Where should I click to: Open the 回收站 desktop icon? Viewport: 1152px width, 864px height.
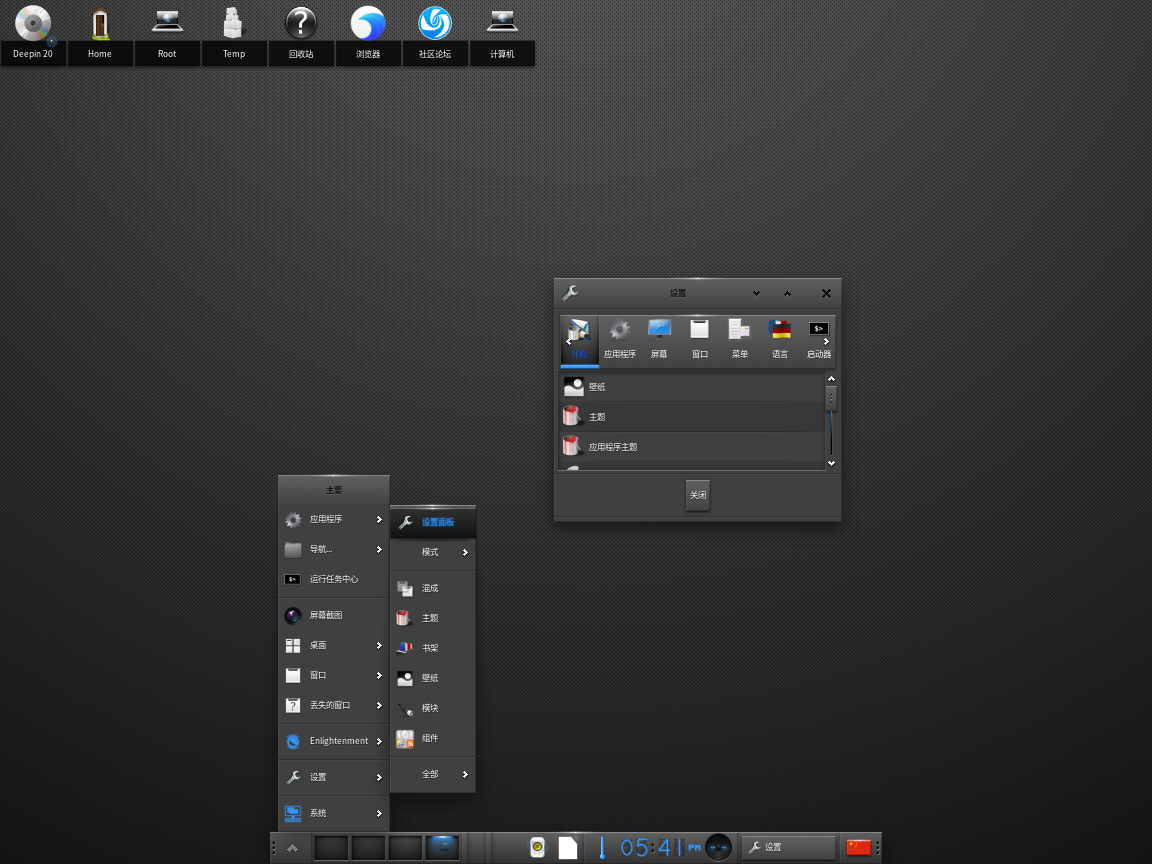tap(301, 24)
